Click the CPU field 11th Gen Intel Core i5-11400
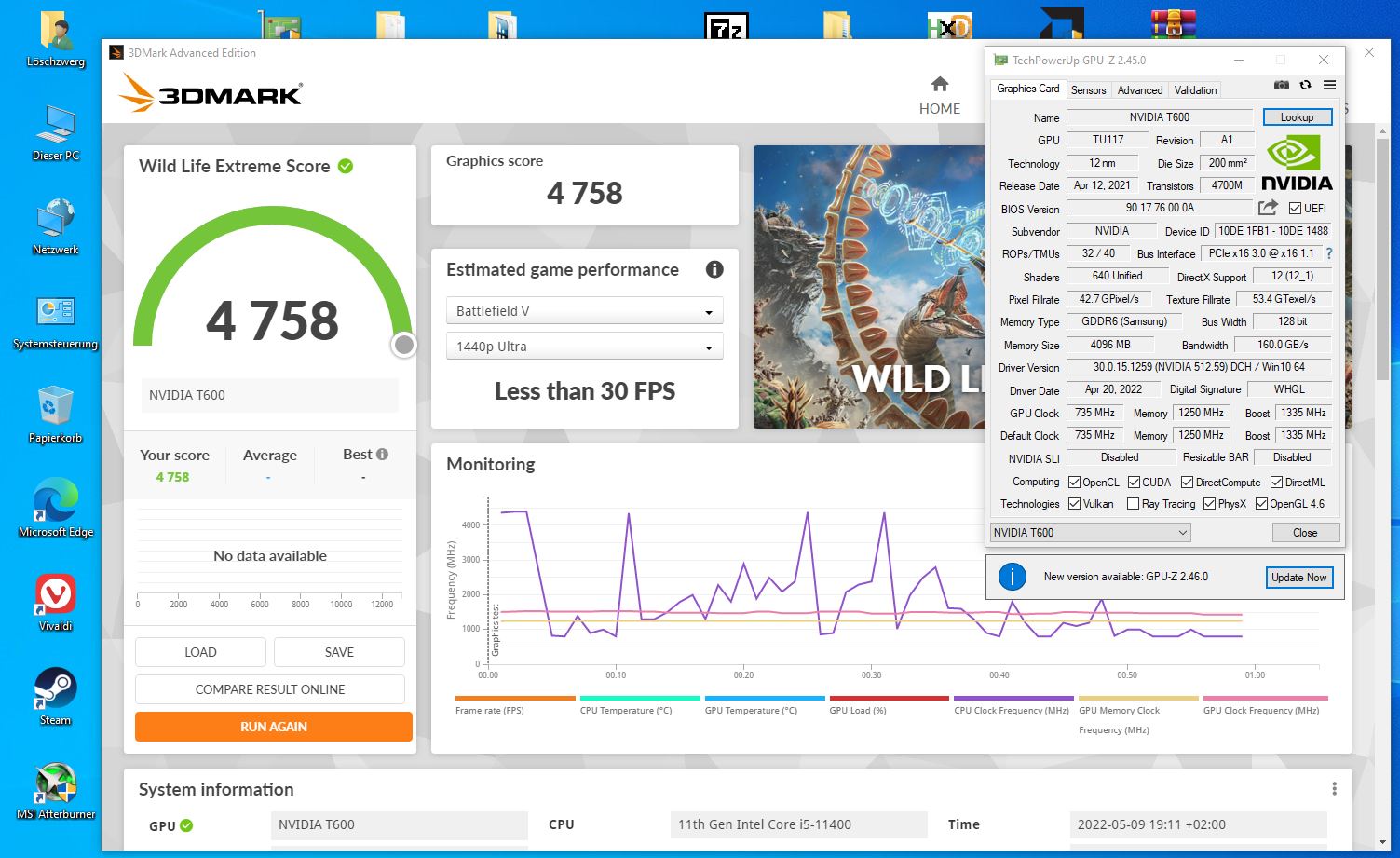Image resolution: width=1400 pixels, height=858 pixels. tap(798, 824)
